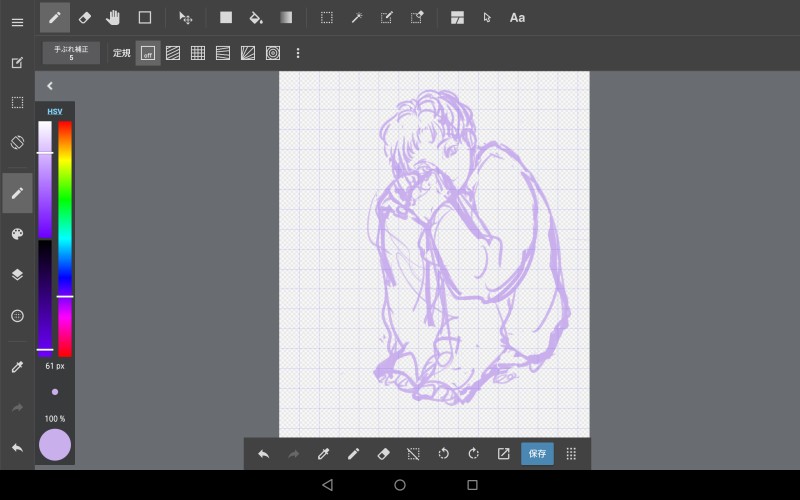Open the color palette panel

point(17,234)
